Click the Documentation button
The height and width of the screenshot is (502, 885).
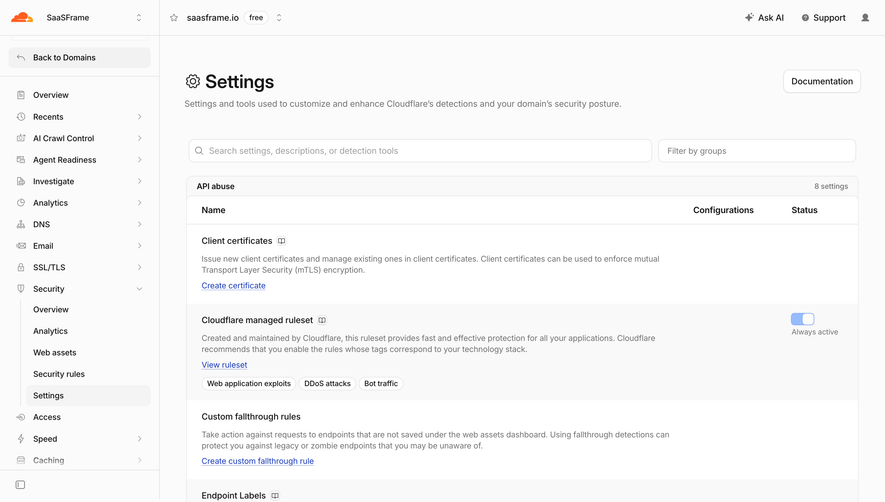(822, 81)
